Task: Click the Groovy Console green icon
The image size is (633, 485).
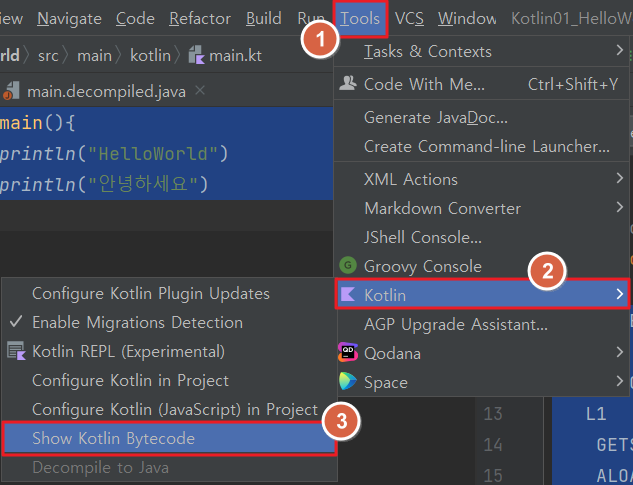Action: (348, 266)
